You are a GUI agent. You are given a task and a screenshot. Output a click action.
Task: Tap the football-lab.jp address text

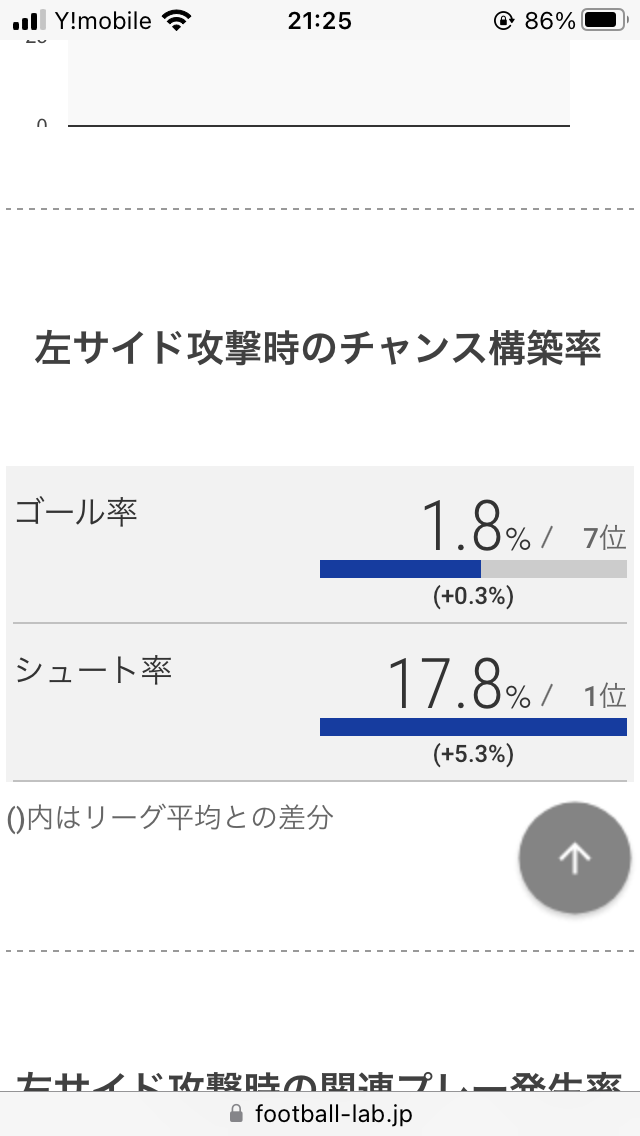[333, 1113]
